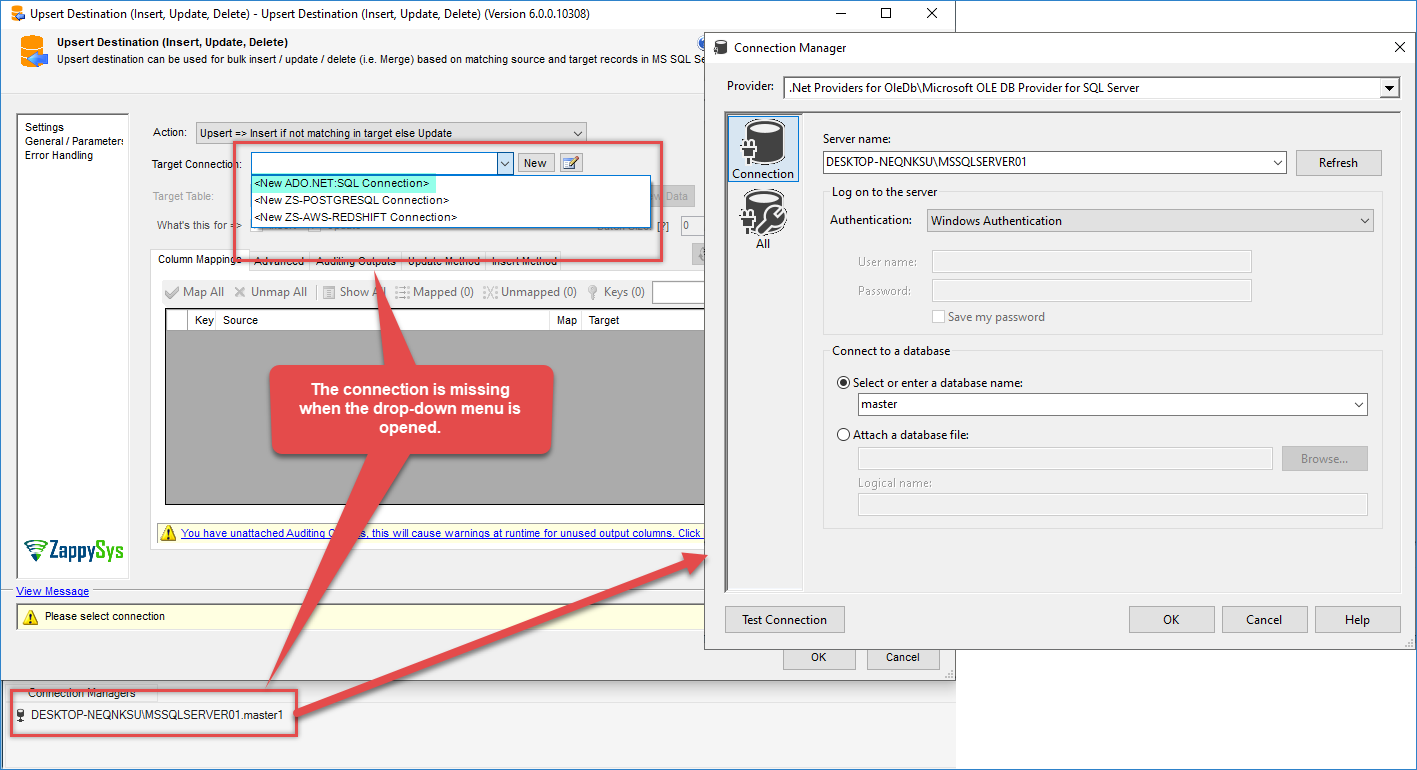The width and height of the screenshot is (1417, 770).
Task: Expand the Server name combo box
Action: point(1277,162)
